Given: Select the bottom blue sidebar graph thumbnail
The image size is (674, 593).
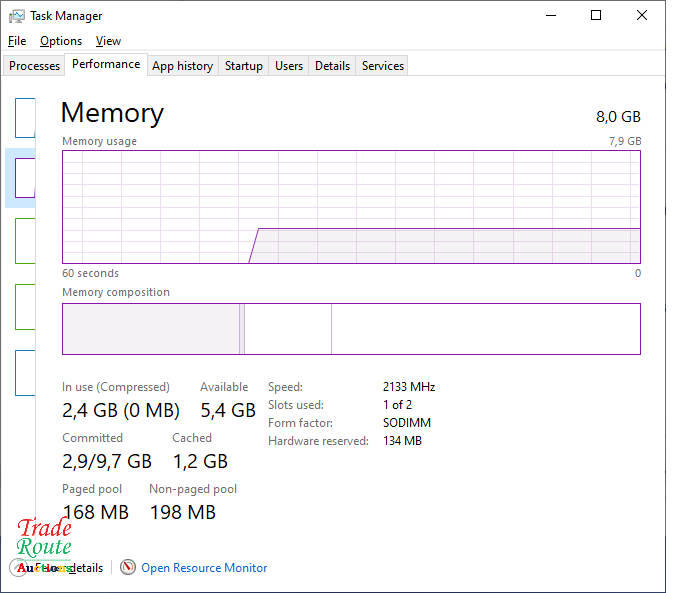Looking at the screenshot, I should 25,372.
